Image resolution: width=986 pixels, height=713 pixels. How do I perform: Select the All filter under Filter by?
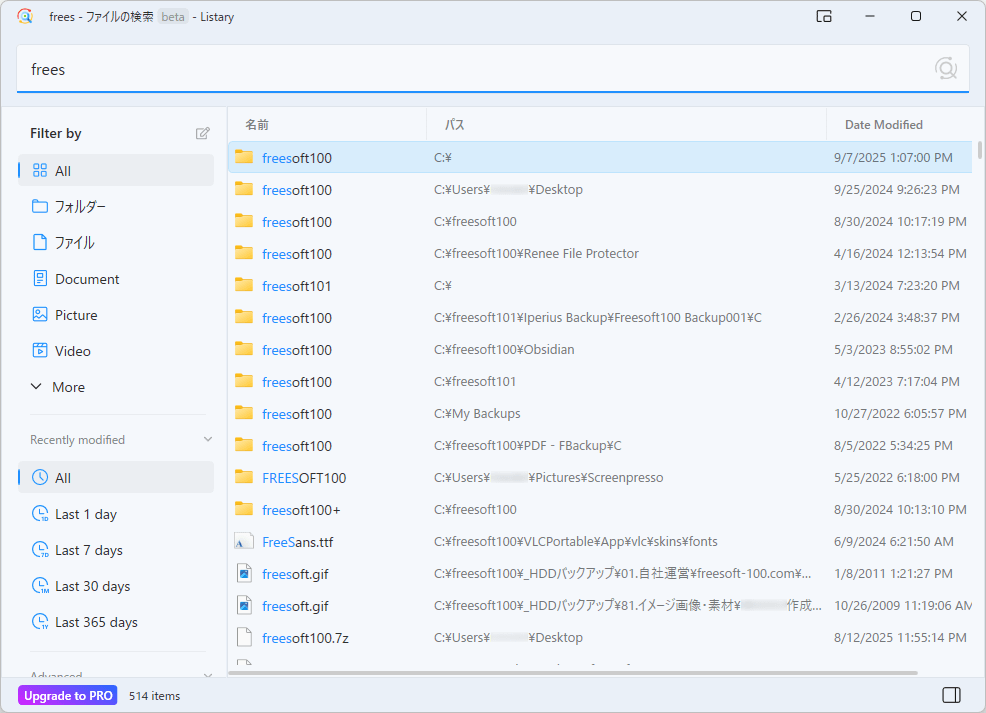pos(116,170)
